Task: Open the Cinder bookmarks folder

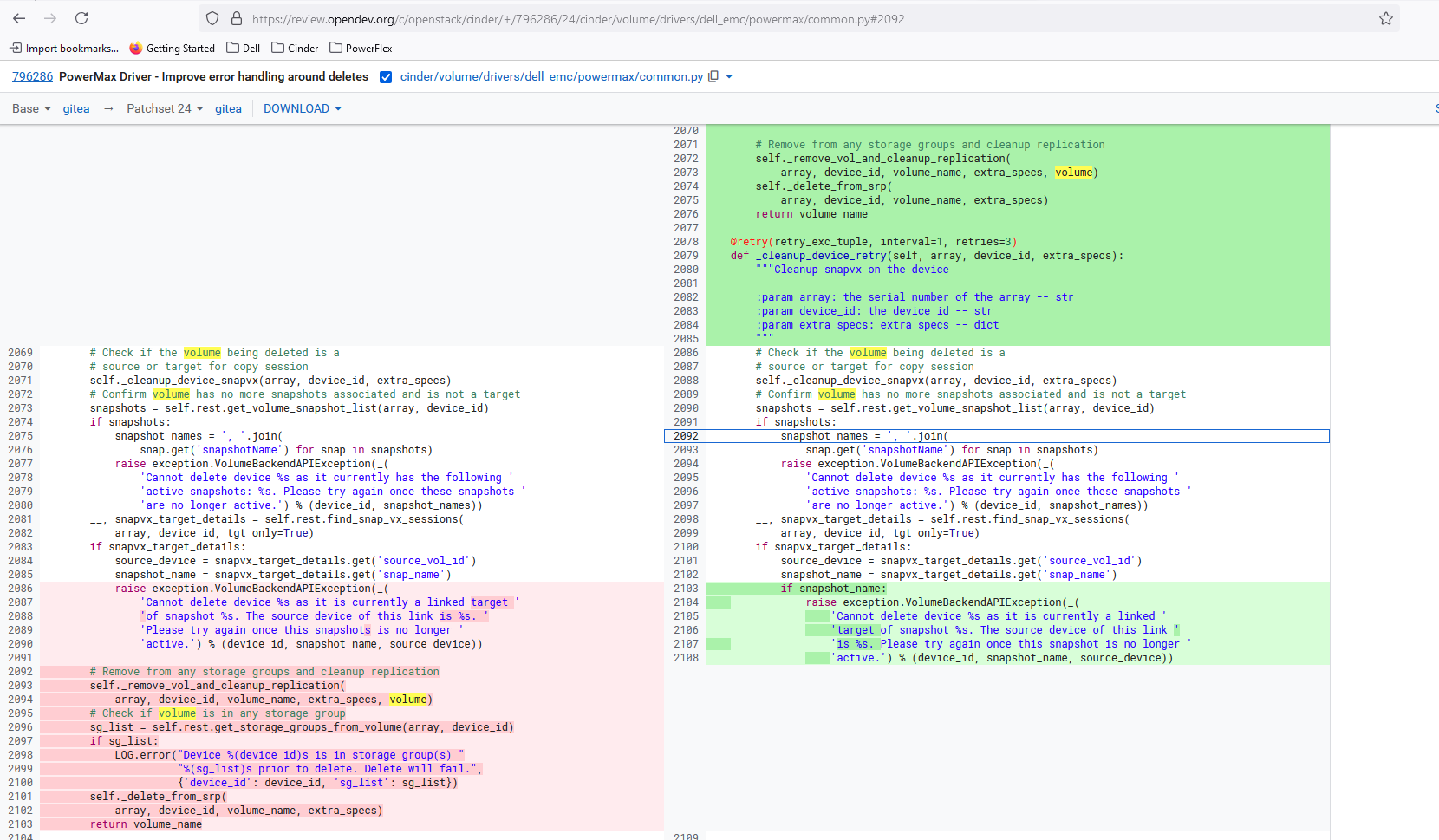Action: (x=295, y=49)
